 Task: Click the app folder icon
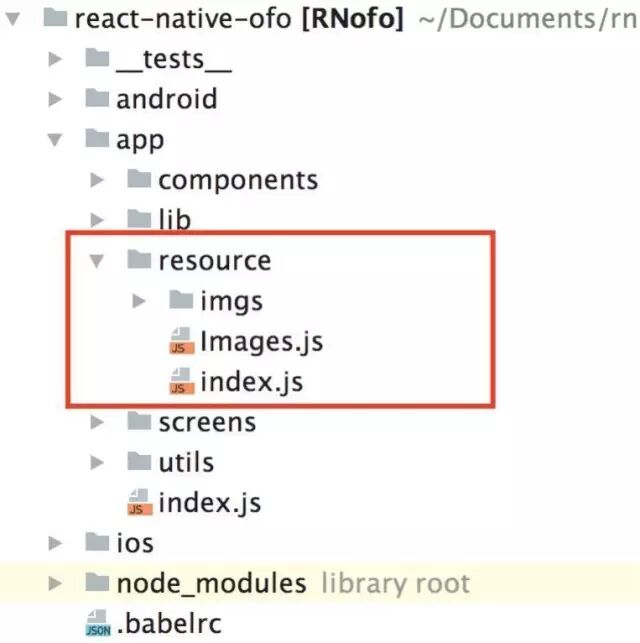pos(97,138)
